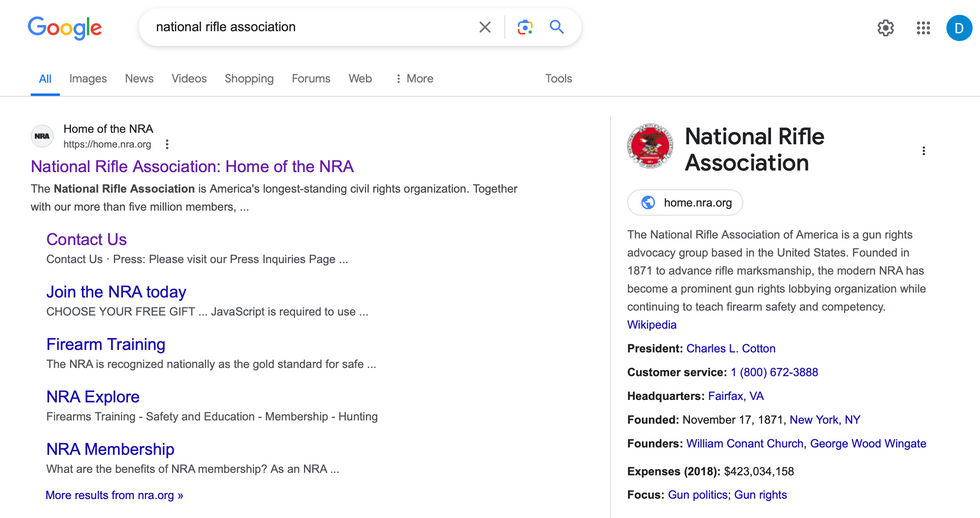The width and height of the screenshot is (980, 518).
Task: Click the 'National Rifle Association' panel title
Action: (754, 149)
